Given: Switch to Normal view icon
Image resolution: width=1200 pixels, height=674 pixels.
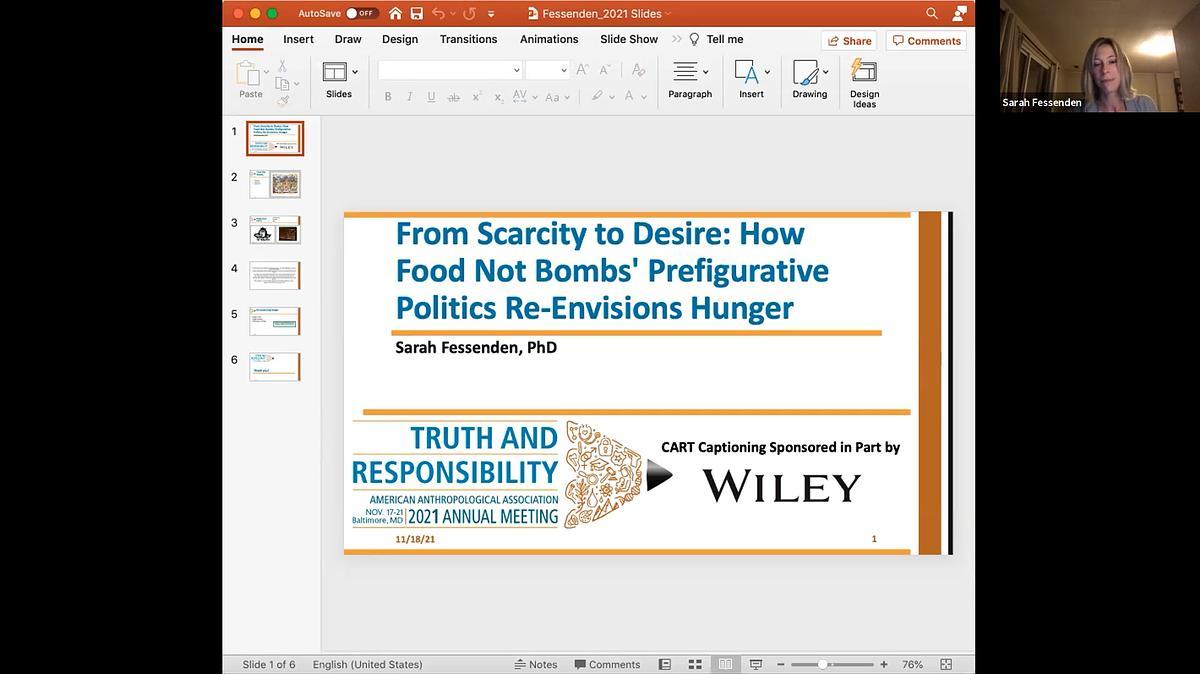Looking at the screenshot, I should click(x=665, y=664).
